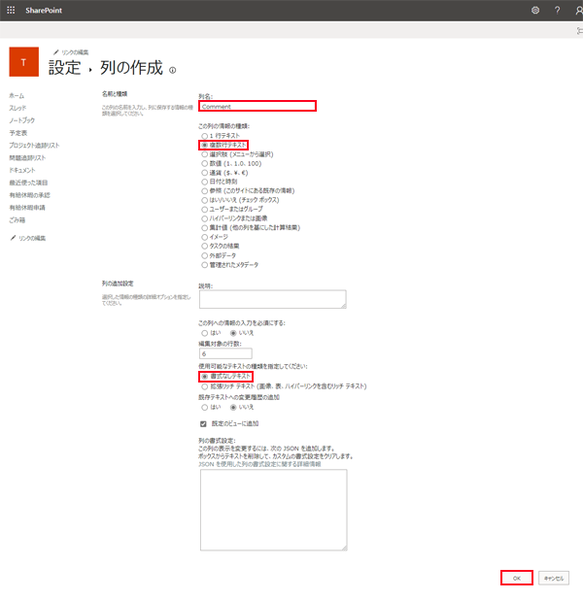Select the 1 行テキスト radio button
The height and width of the screenshot is (600, 583).
click(205, 136)
